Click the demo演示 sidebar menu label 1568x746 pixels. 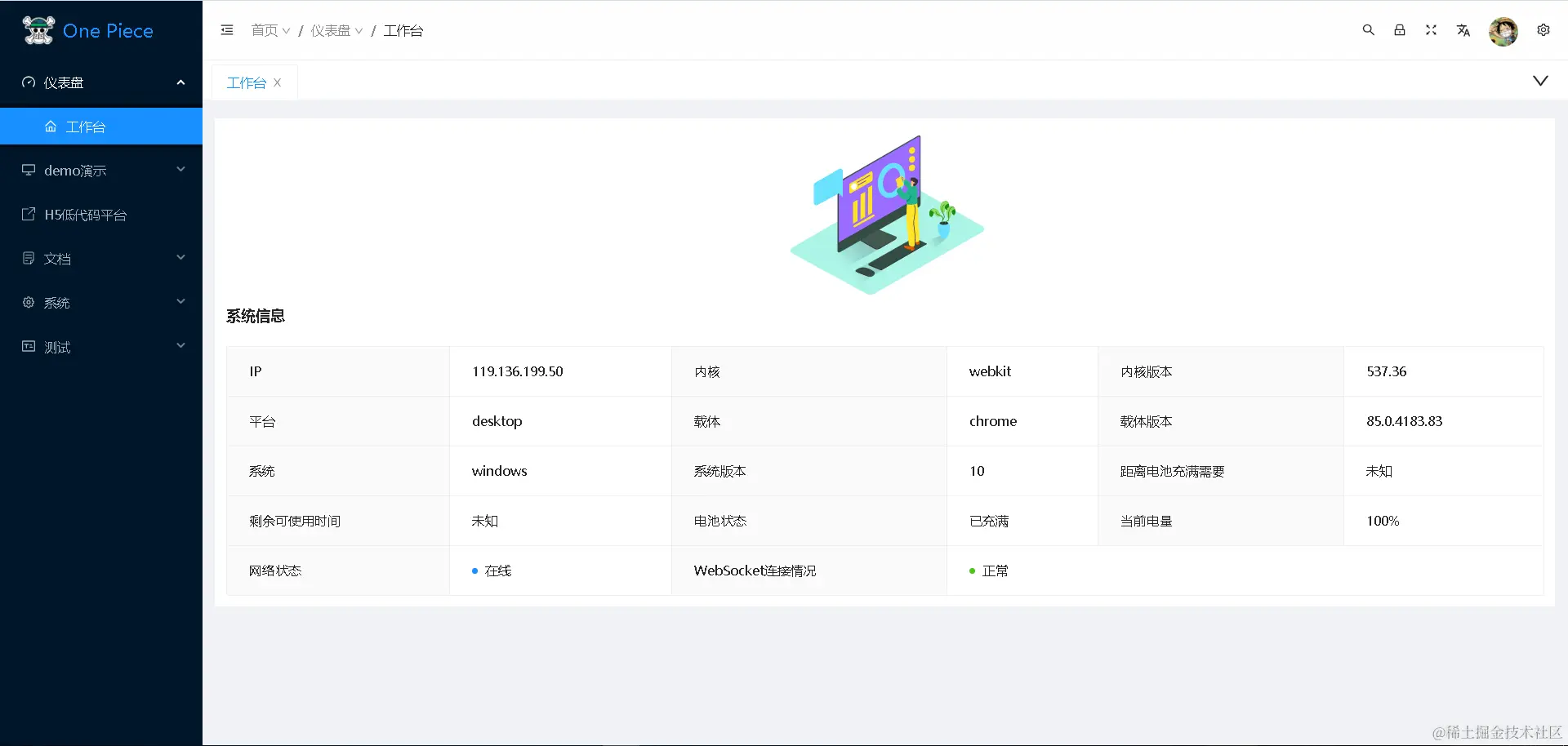(x=75, y=171)
